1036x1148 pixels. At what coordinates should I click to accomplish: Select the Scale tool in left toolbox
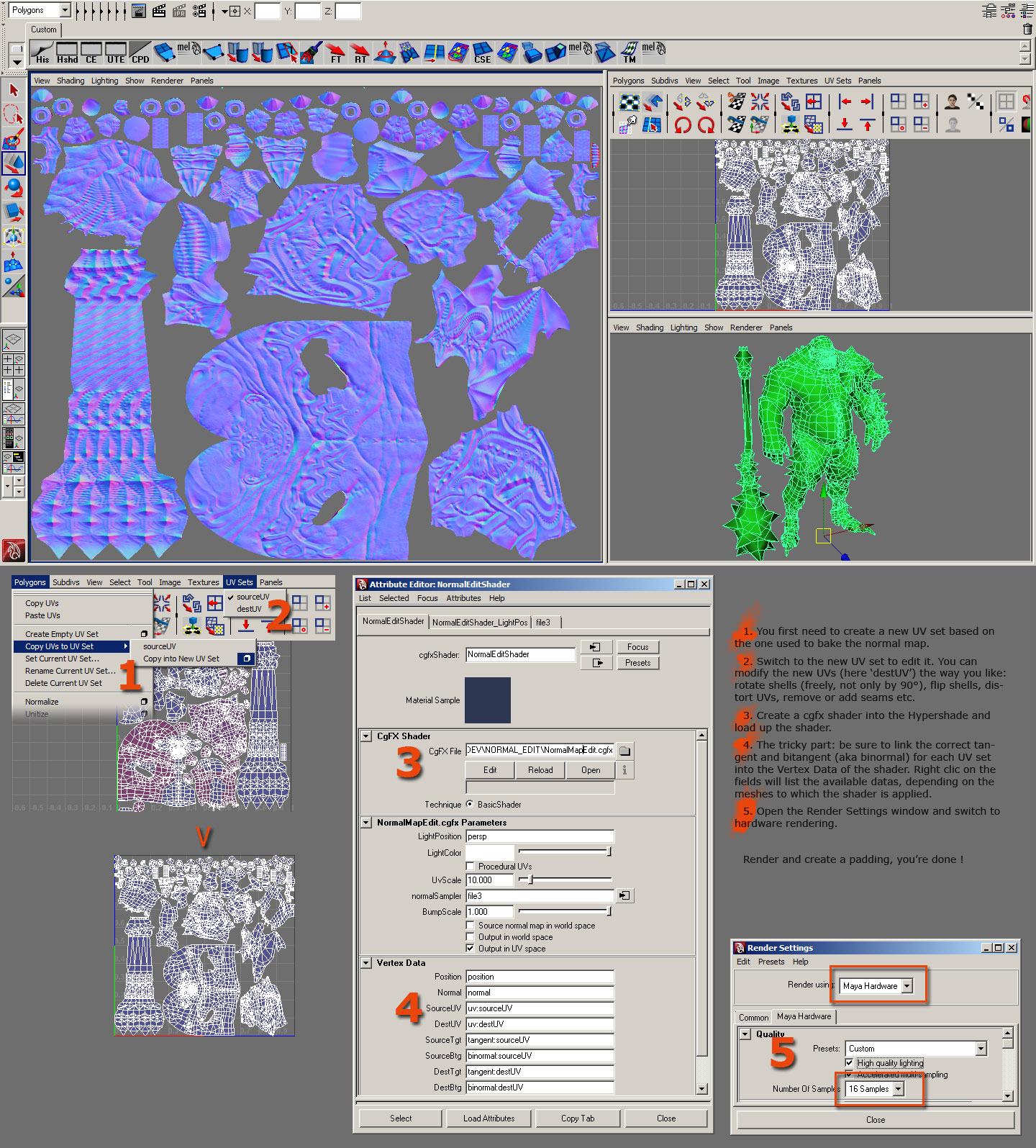click(14, 212)
